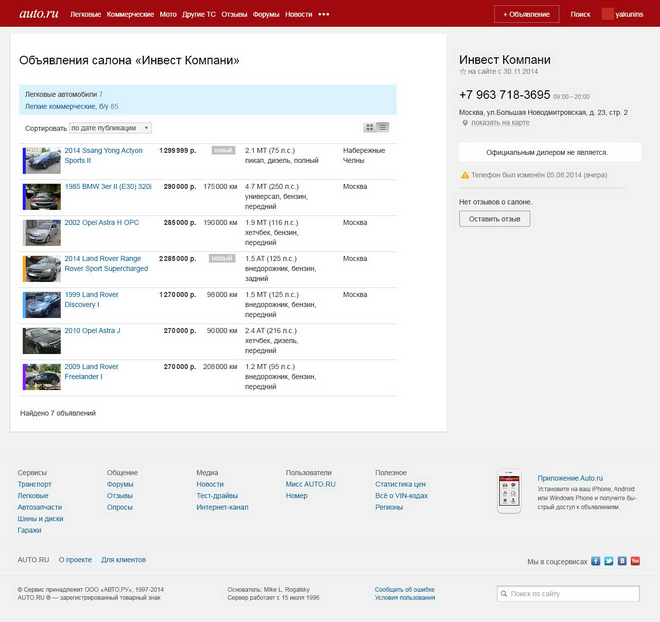Click the Opel Astra J thumbnail
Viewport: 660px width, 622px height.
click(x=42, y=341)
